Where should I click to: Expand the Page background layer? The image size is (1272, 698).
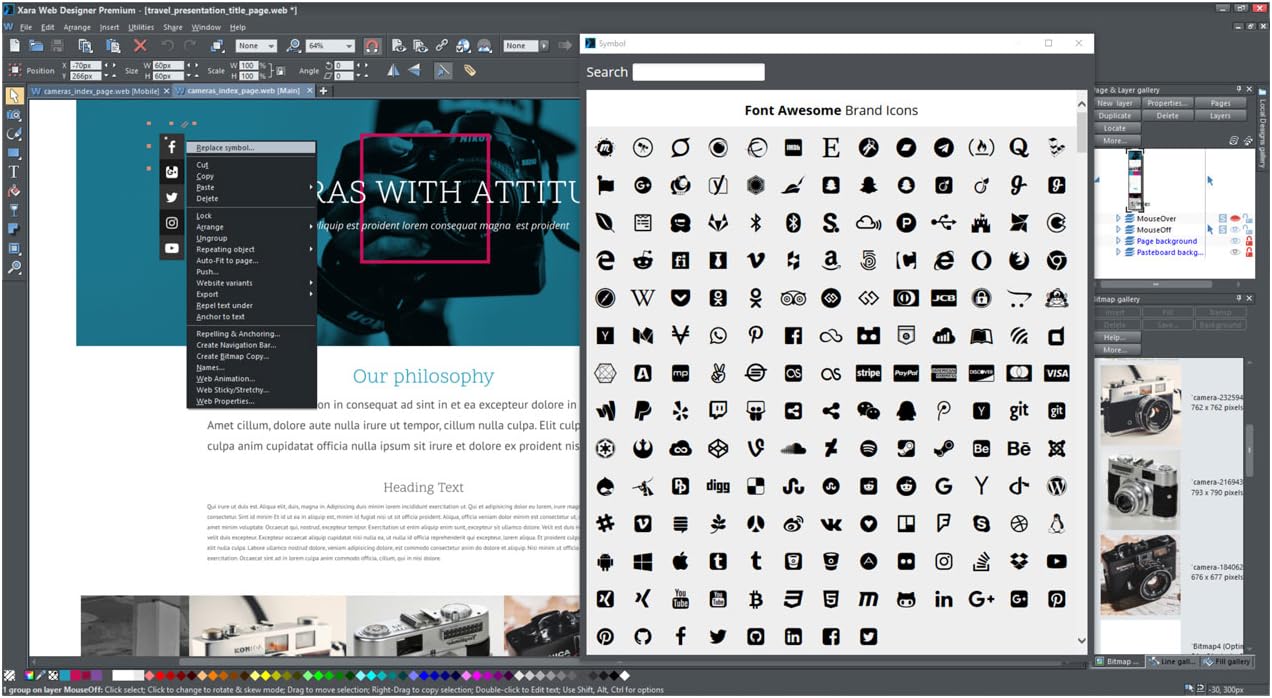(1119, 241)
